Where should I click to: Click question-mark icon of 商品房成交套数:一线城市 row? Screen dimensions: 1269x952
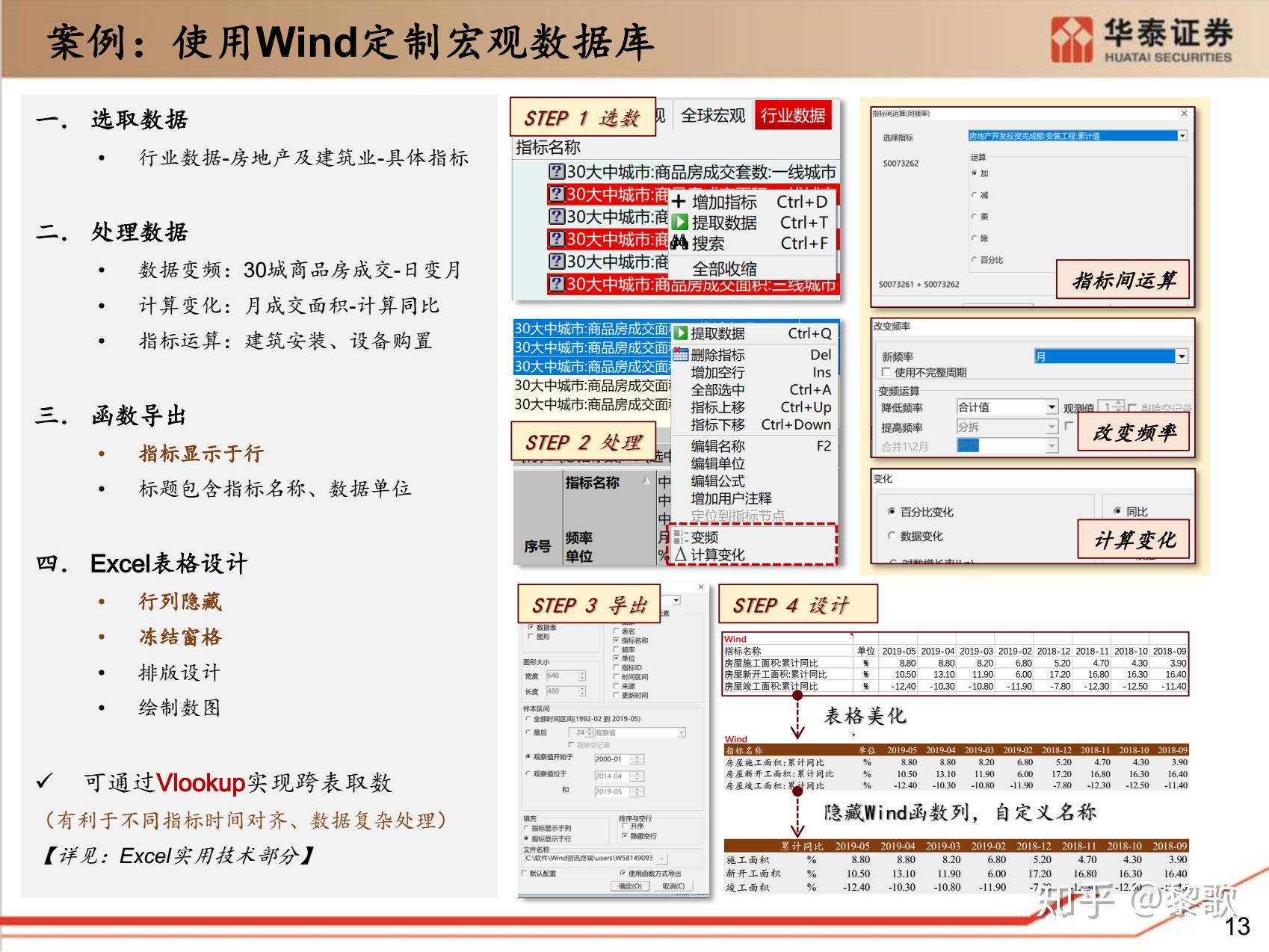(556, 172)
